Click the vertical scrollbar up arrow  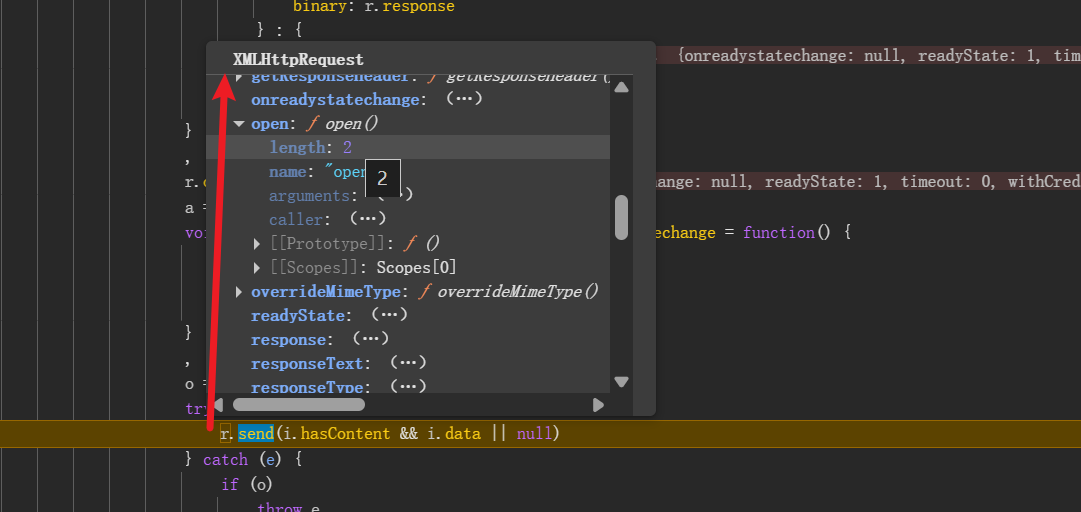(621, 87)
